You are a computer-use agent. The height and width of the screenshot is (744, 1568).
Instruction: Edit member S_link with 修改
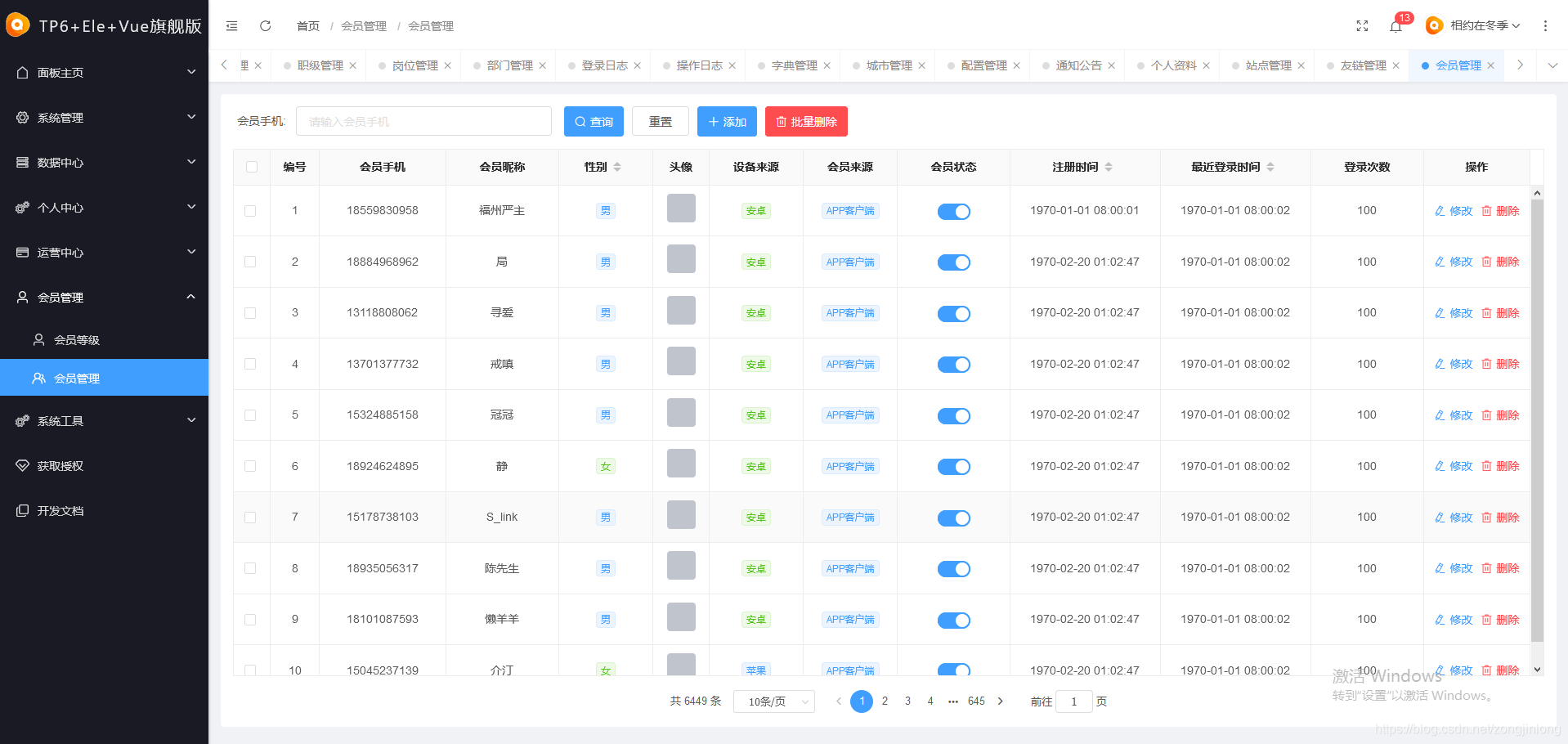(1454, 518)
